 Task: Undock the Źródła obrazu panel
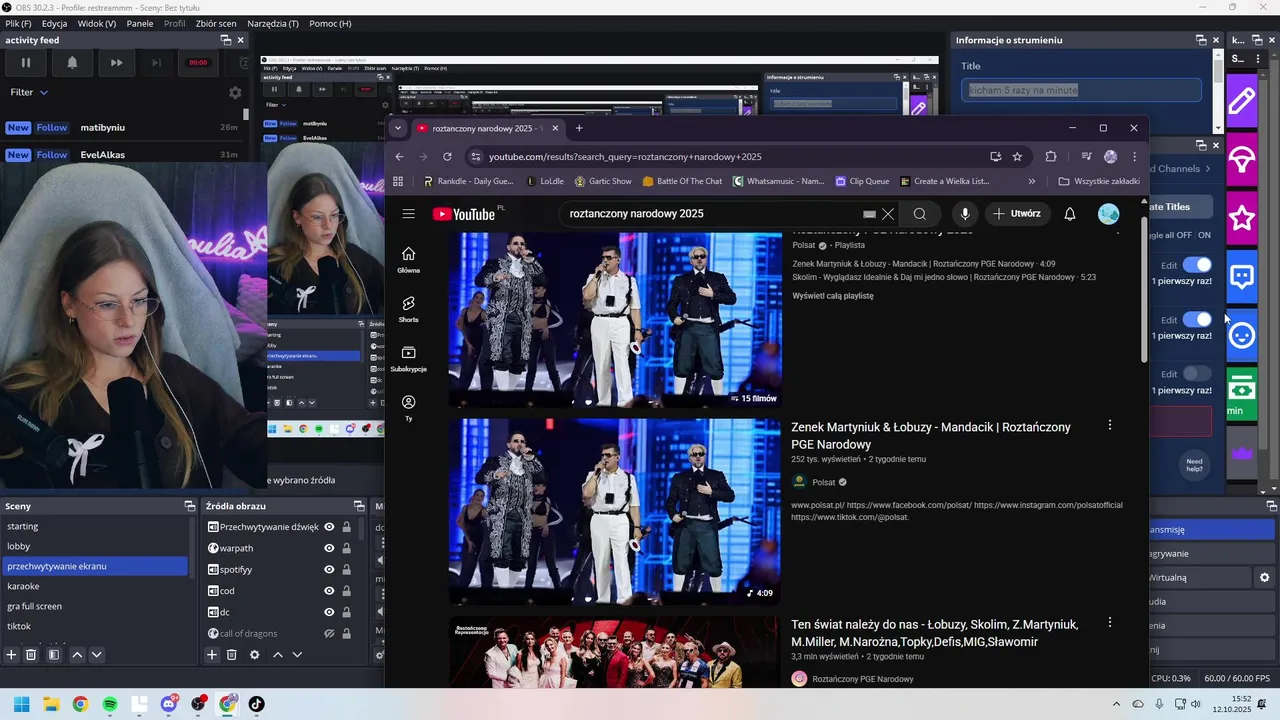[x=359, y=506]
